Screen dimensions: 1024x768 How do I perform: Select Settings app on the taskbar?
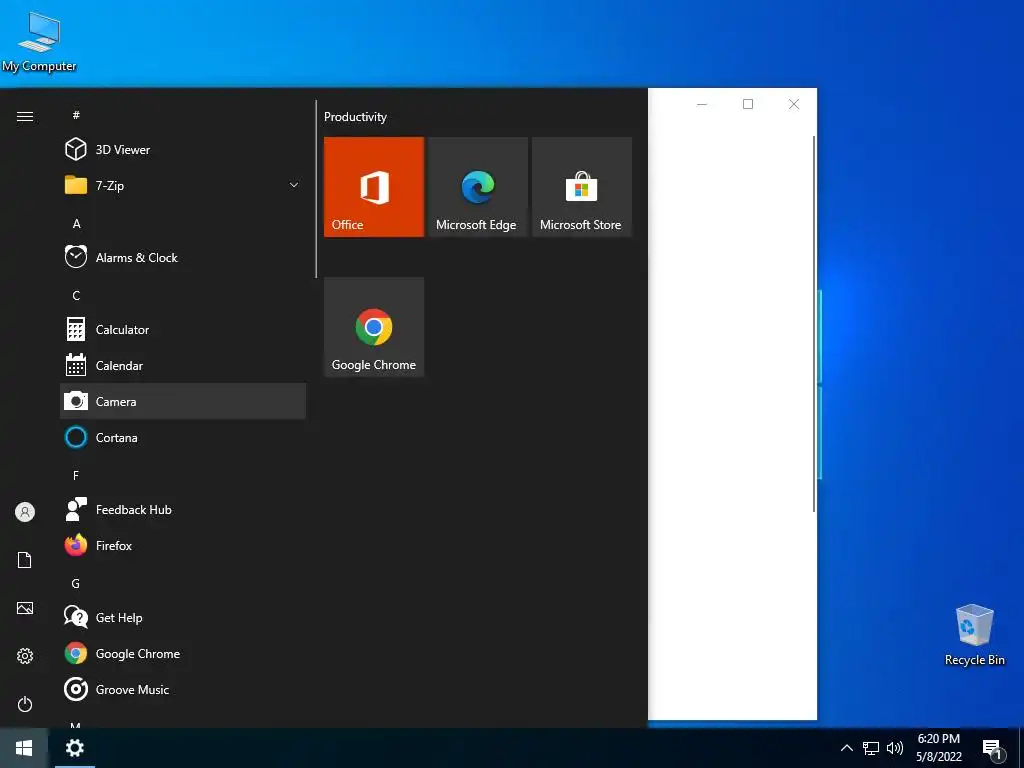75,748
